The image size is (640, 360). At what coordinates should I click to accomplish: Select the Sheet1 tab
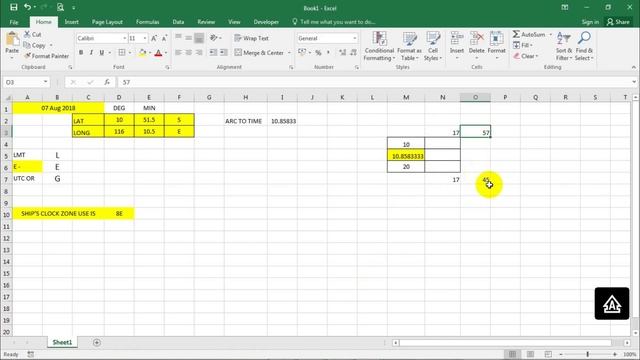point(62,342)
